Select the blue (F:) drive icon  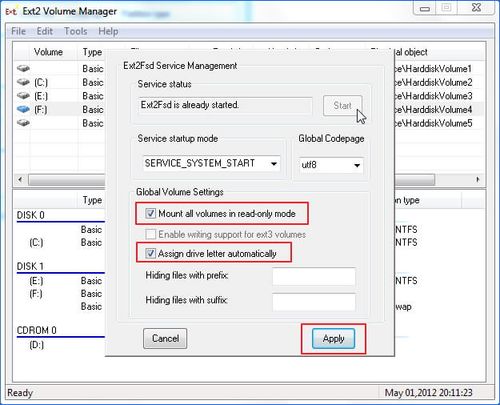click(23, 109)
